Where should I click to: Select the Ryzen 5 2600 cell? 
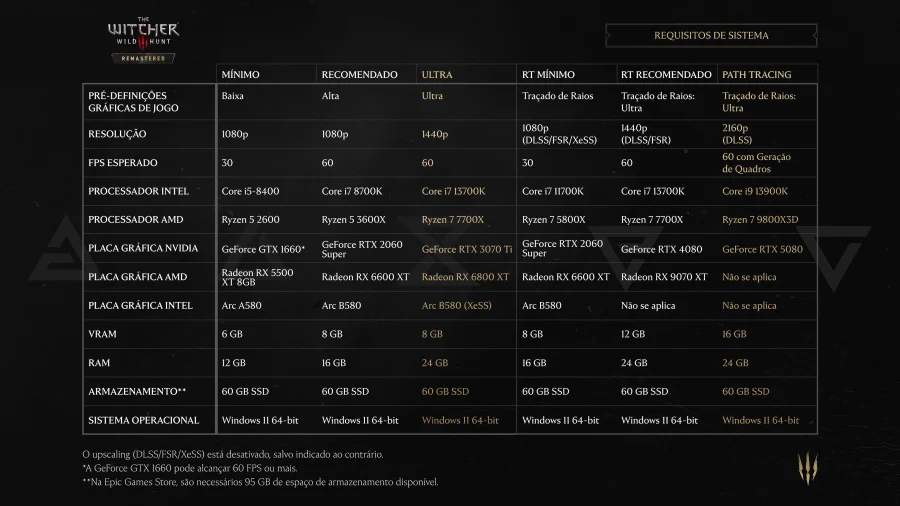click(250, 219)
